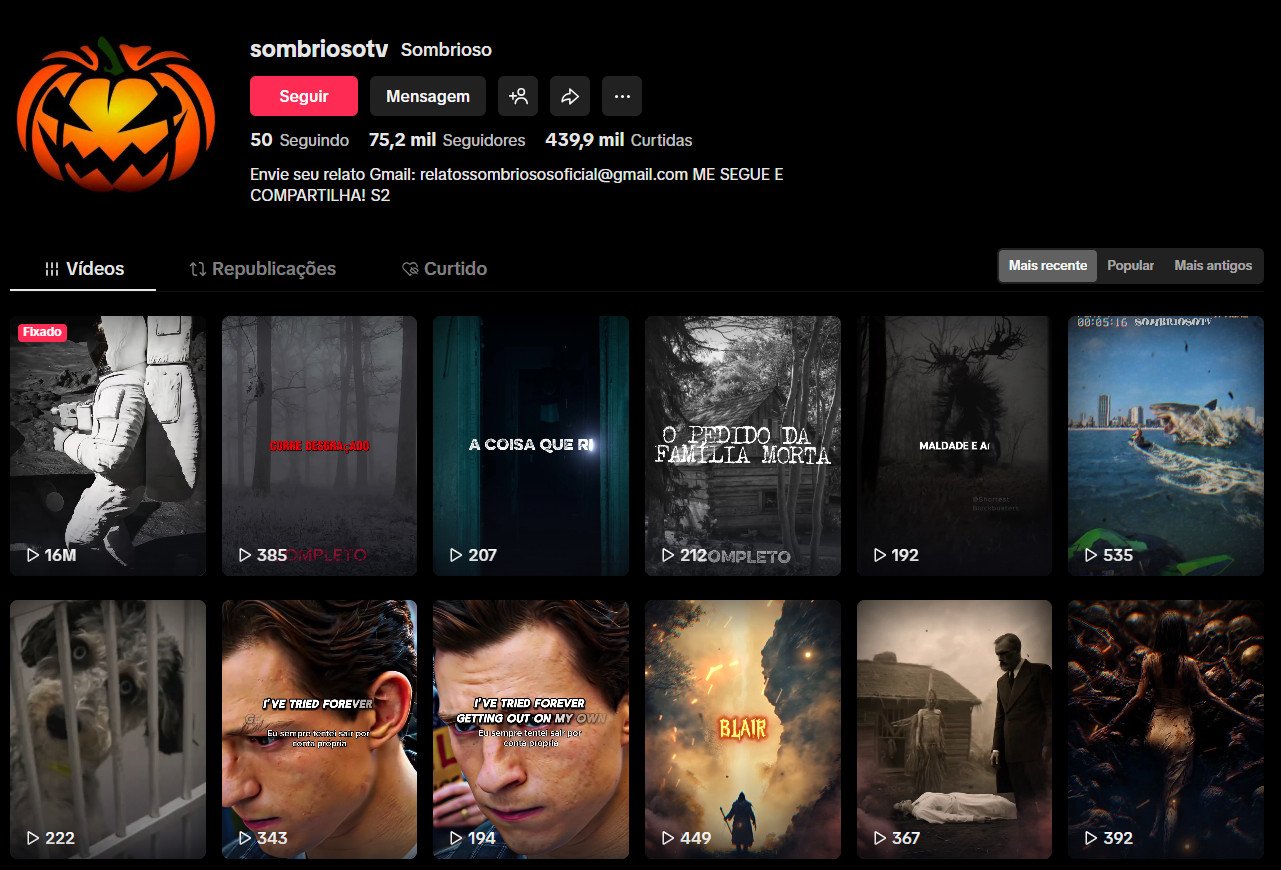This screenshot has width=1281, height=870.
Task: Click the Mensagem button
Action: [427, 96]
